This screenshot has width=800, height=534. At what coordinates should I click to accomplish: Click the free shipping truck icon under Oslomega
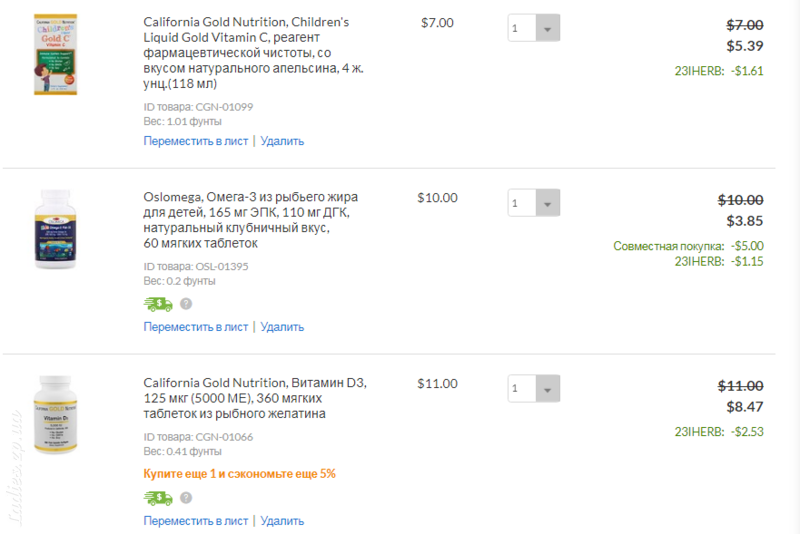click(x=158, y=304)
